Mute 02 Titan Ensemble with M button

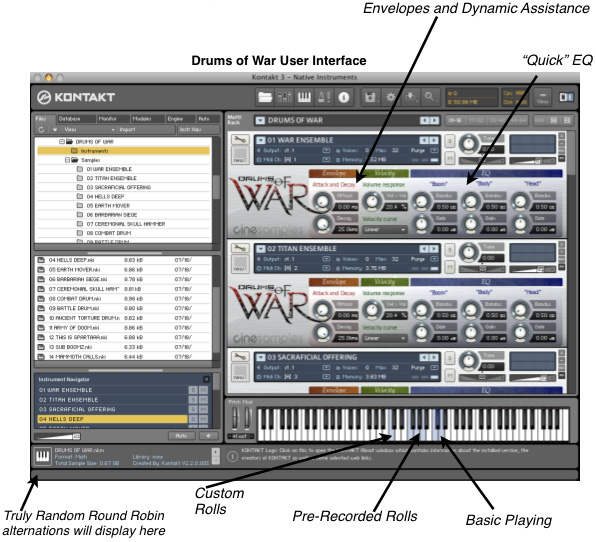tap(450, 266)
